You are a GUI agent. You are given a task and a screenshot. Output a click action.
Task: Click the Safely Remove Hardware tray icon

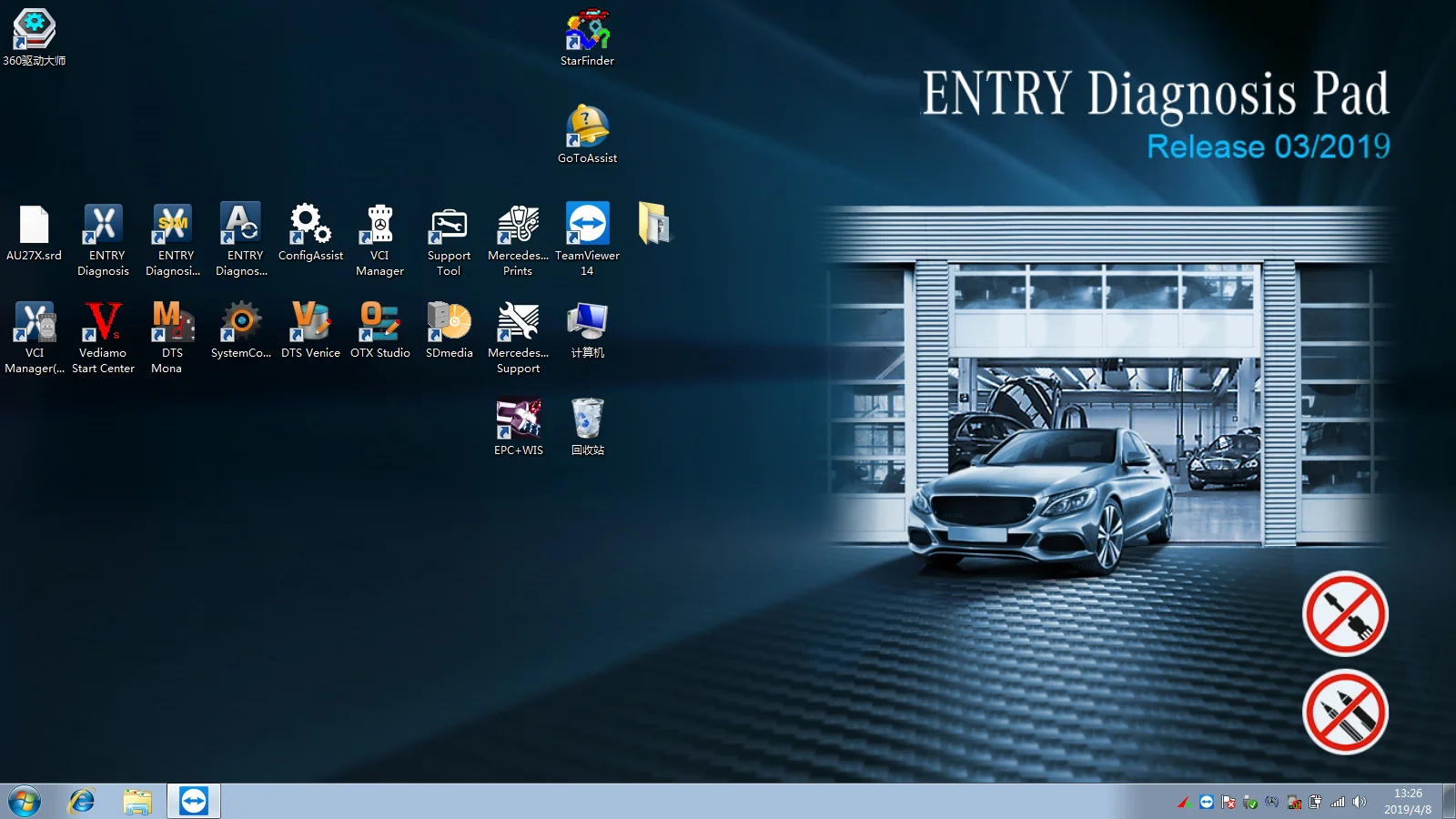pyautogui.click(x=1250, y=802)
